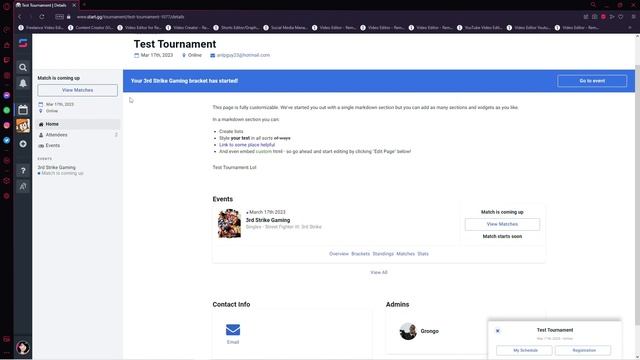Click the Email envelope icon in Contact Info
Screen dimensions: 640x360
(233, 329)
